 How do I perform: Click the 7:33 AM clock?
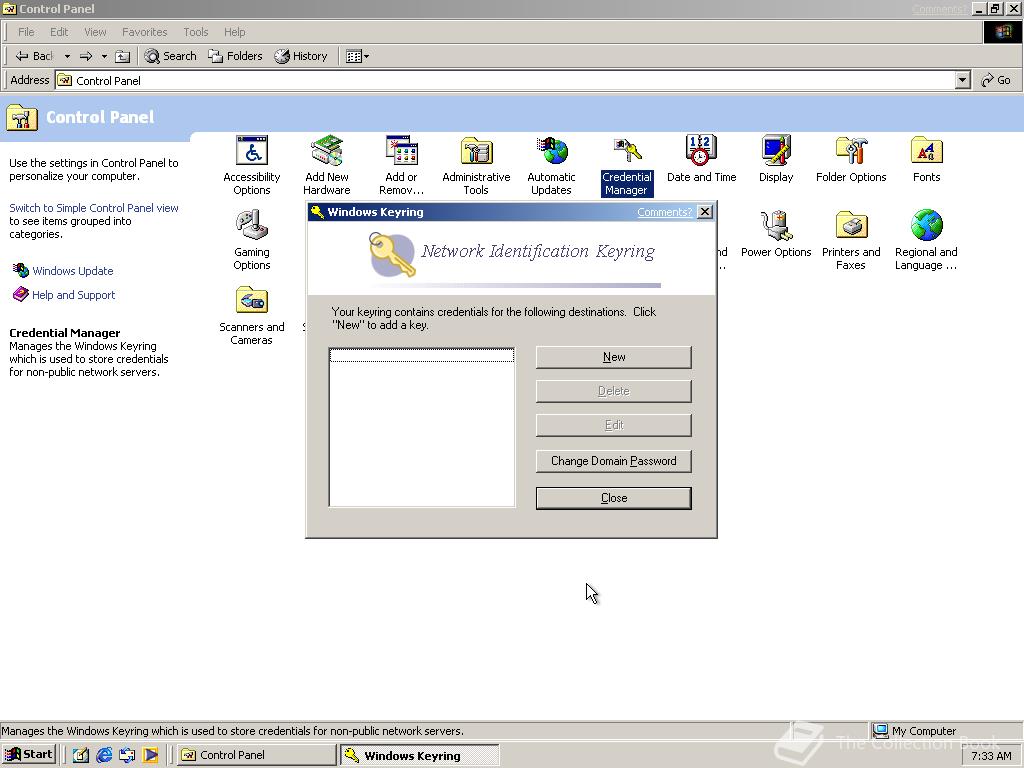click(x=991, y=756)
